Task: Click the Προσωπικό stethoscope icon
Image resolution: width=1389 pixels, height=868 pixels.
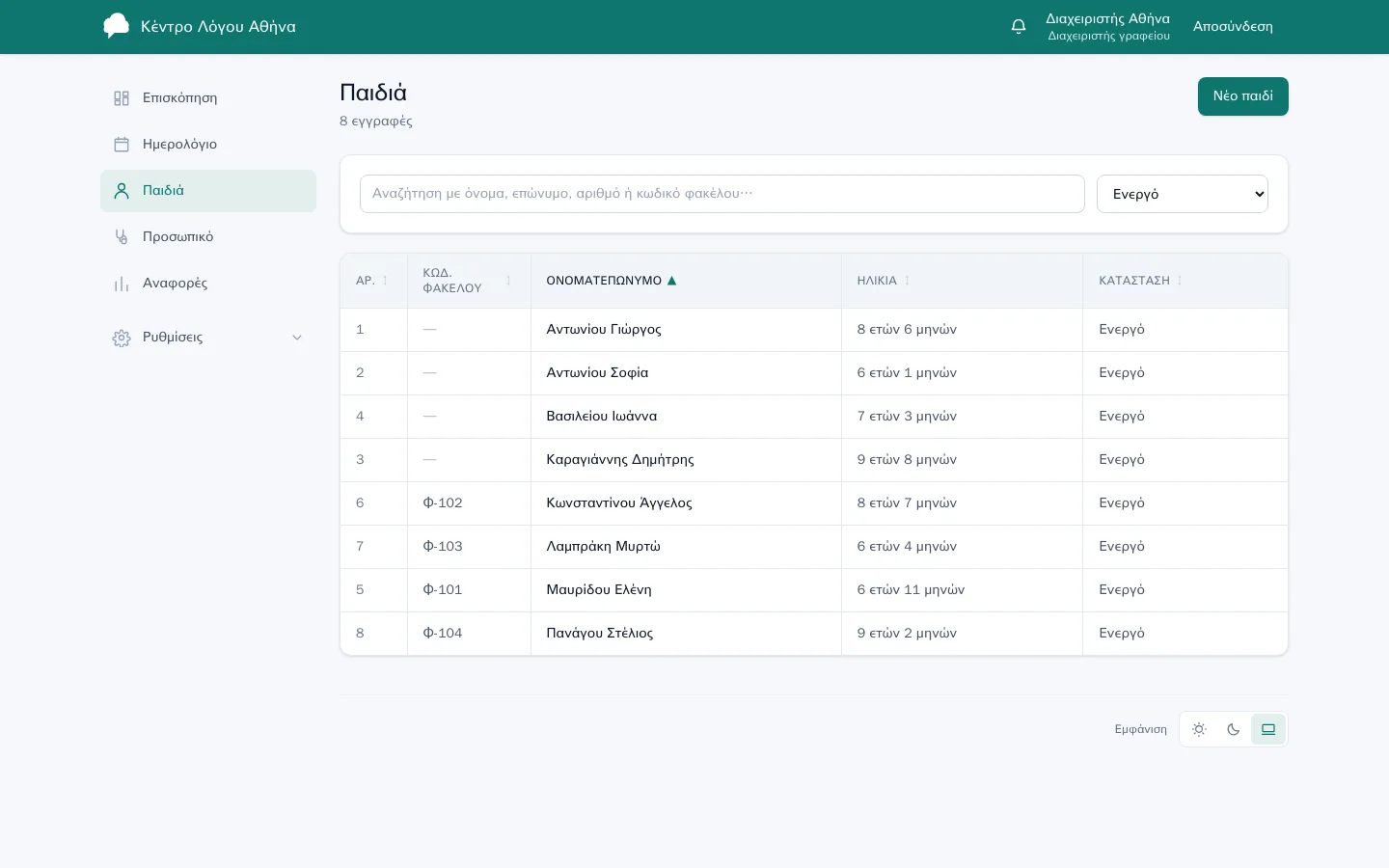Action: point(122,237)
